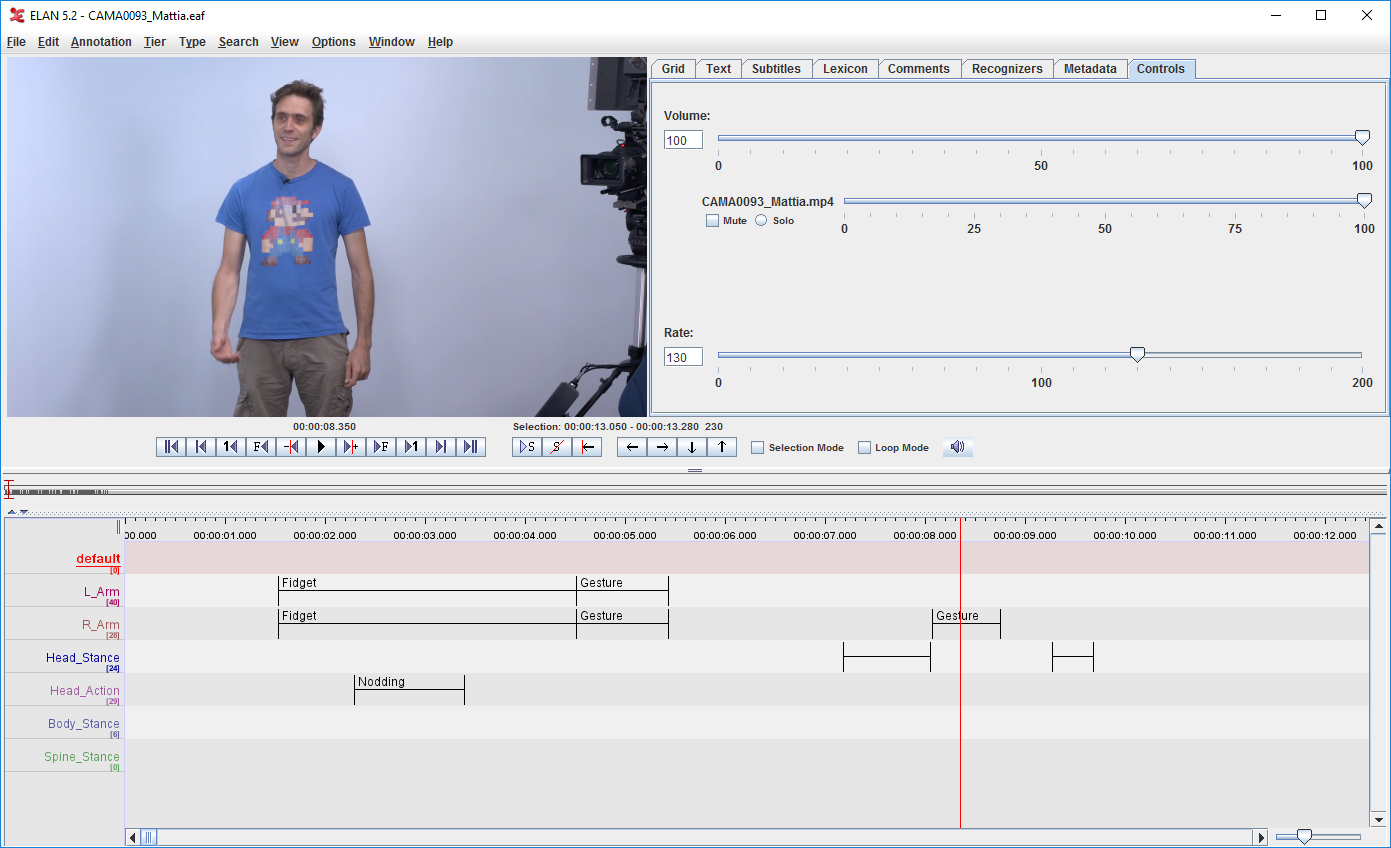Select the R_Arm Gesture annotation near 00:00:08

(x=966, y=624)
